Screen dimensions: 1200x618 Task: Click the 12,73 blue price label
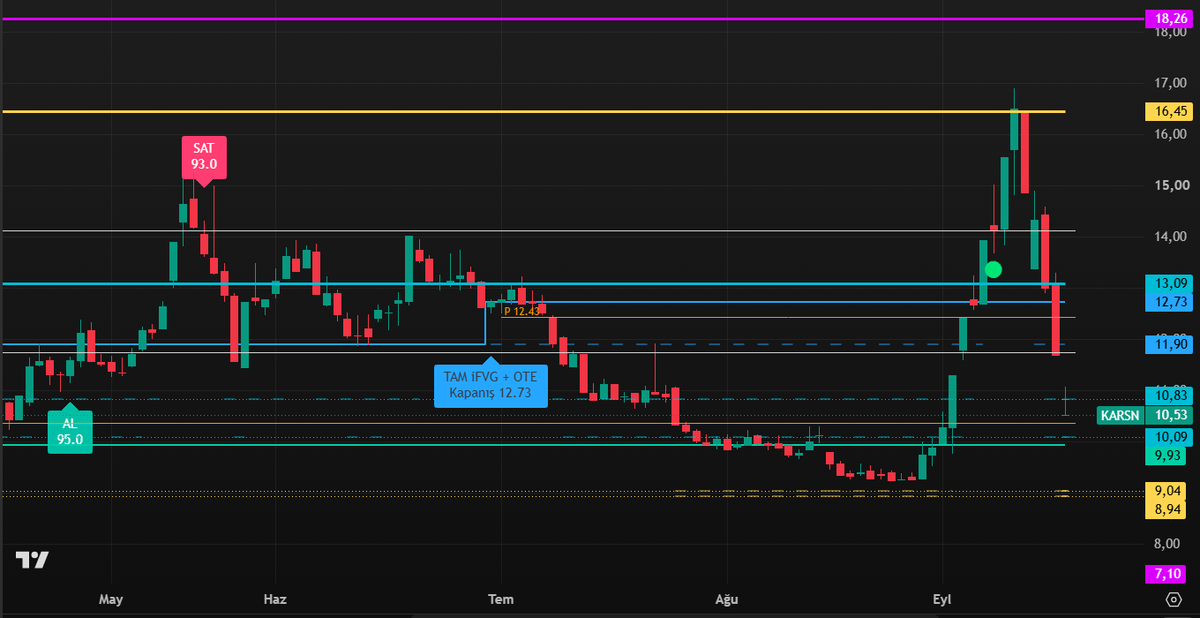[x=1171, y=301]
